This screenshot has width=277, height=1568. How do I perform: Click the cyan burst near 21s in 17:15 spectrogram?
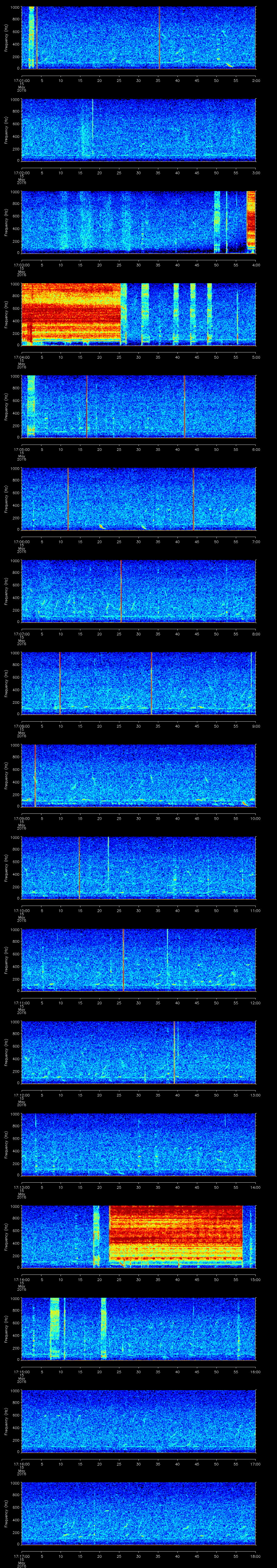tap(104, 1329)
